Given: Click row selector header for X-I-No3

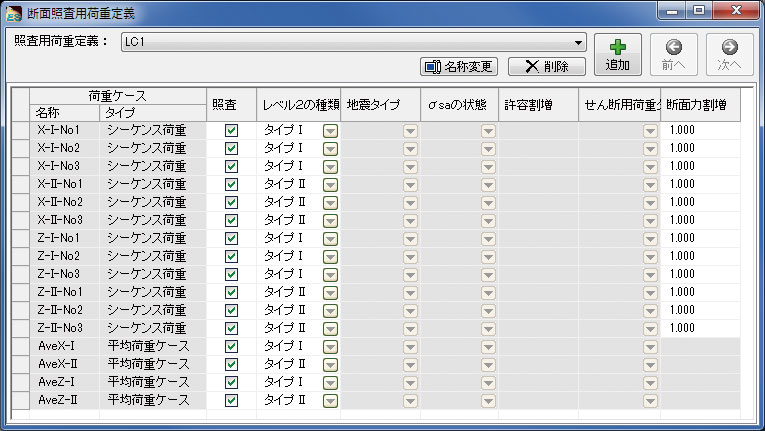Looking at the screenshot, I should pyautogui.click(x=20, y=166).
